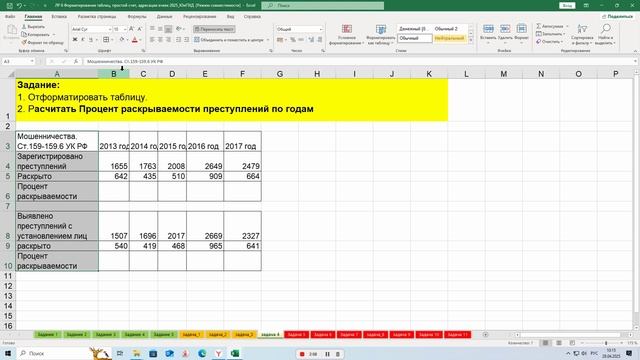Viewport: 640px width, 360px height.
Task: Apply percent style
Action: [x=293, y=40]
